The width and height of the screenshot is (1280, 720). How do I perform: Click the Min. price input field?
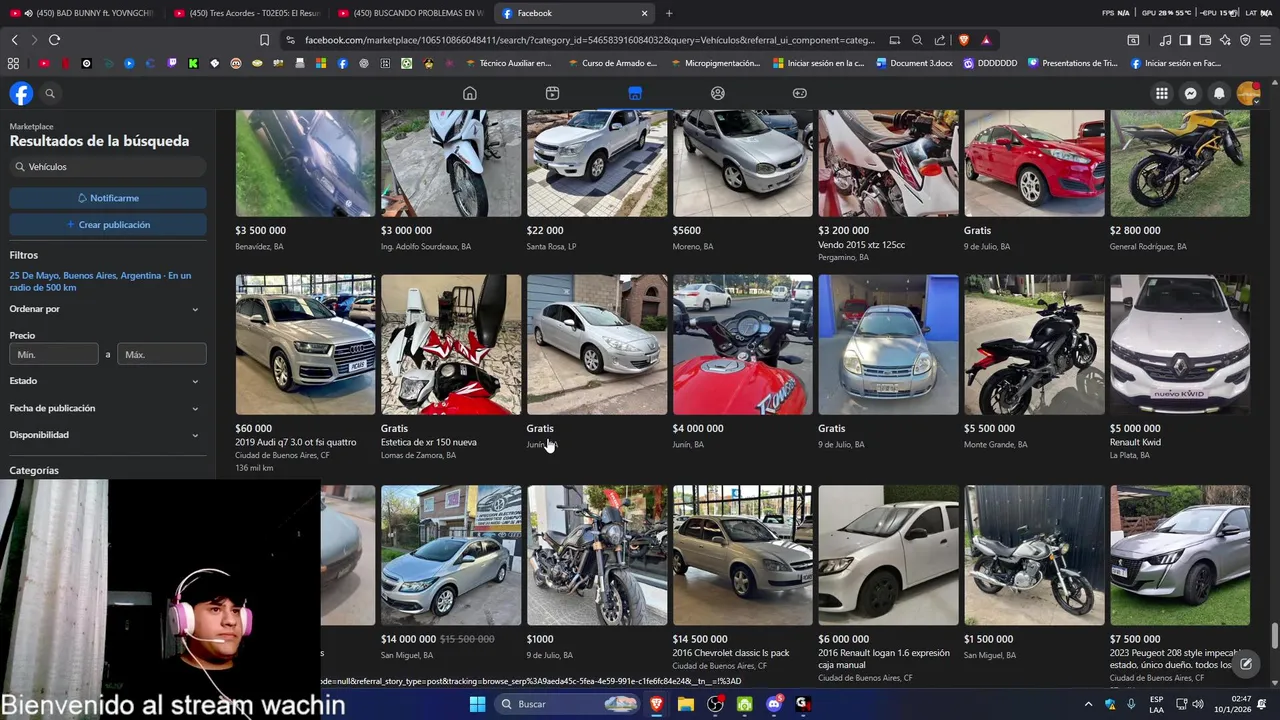(x=54, y=354)
